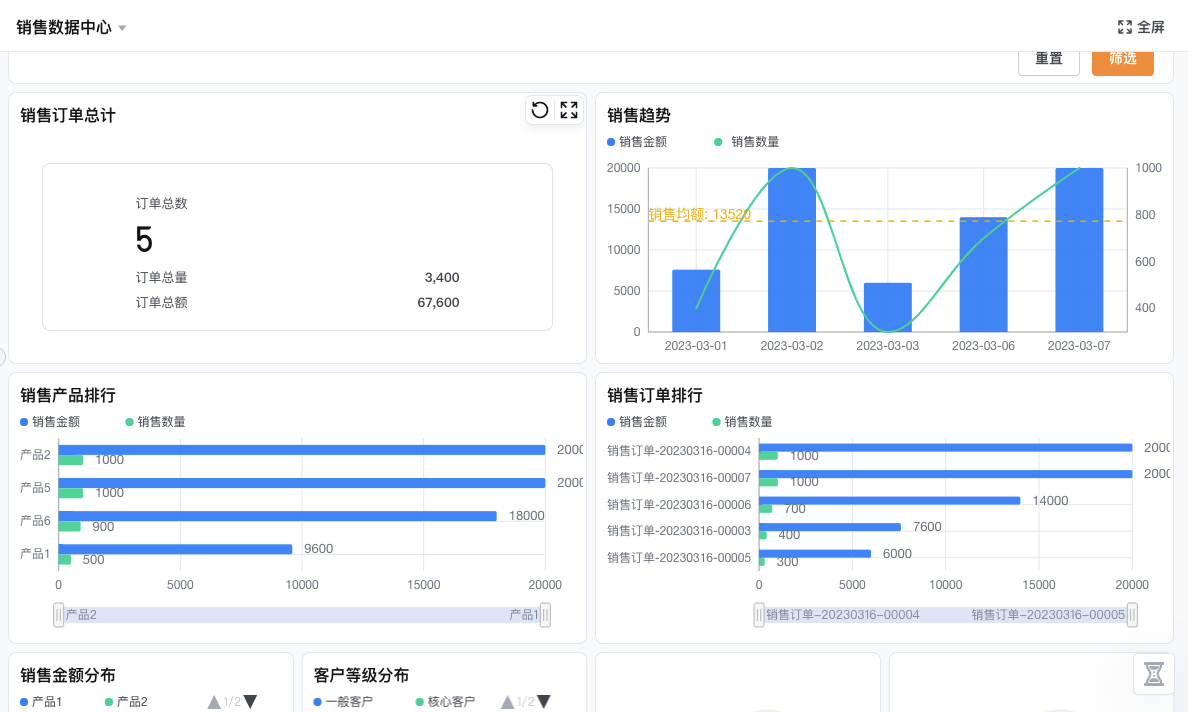Click the 7600 value label in 销售订单排行
Image resolution: width=1188 pixels, height=712 pixels.
point(927,527)
